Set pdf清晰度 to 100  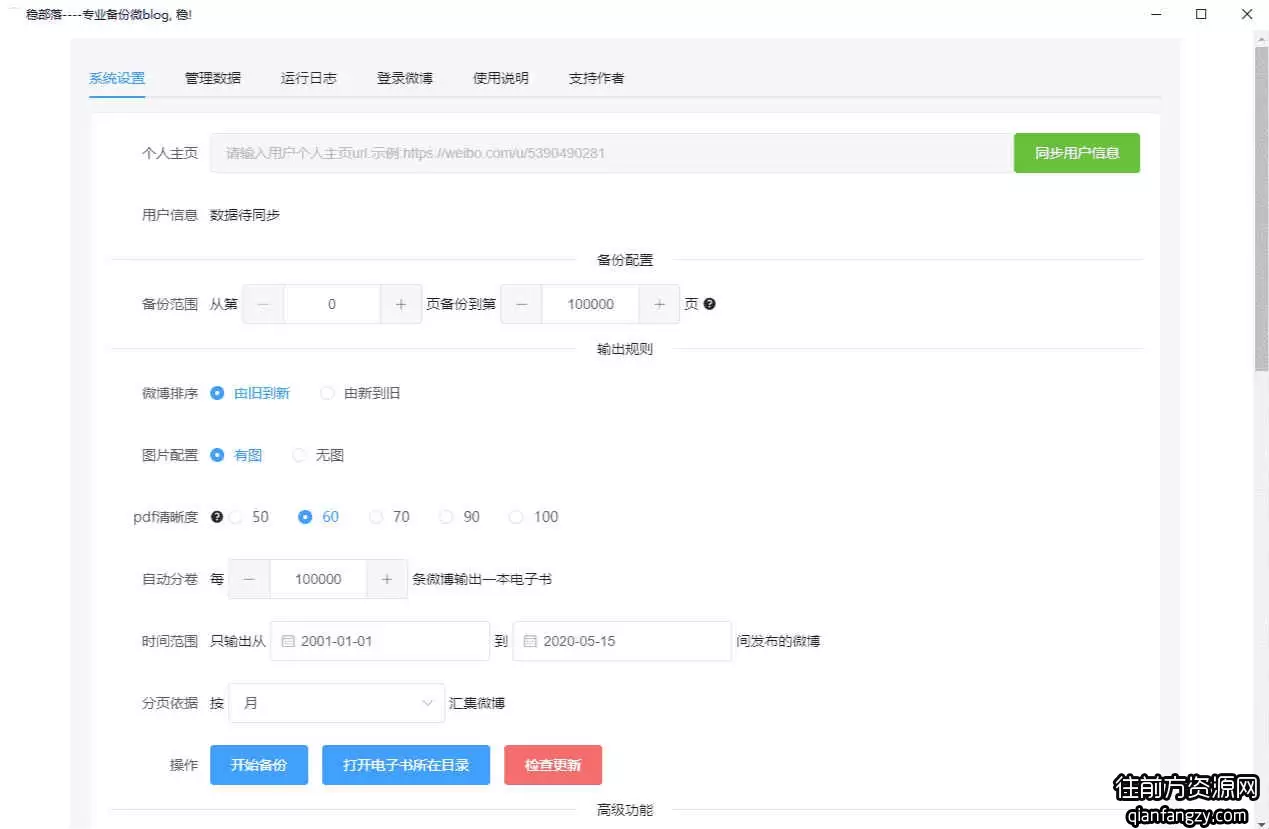(x=533, y=517)
